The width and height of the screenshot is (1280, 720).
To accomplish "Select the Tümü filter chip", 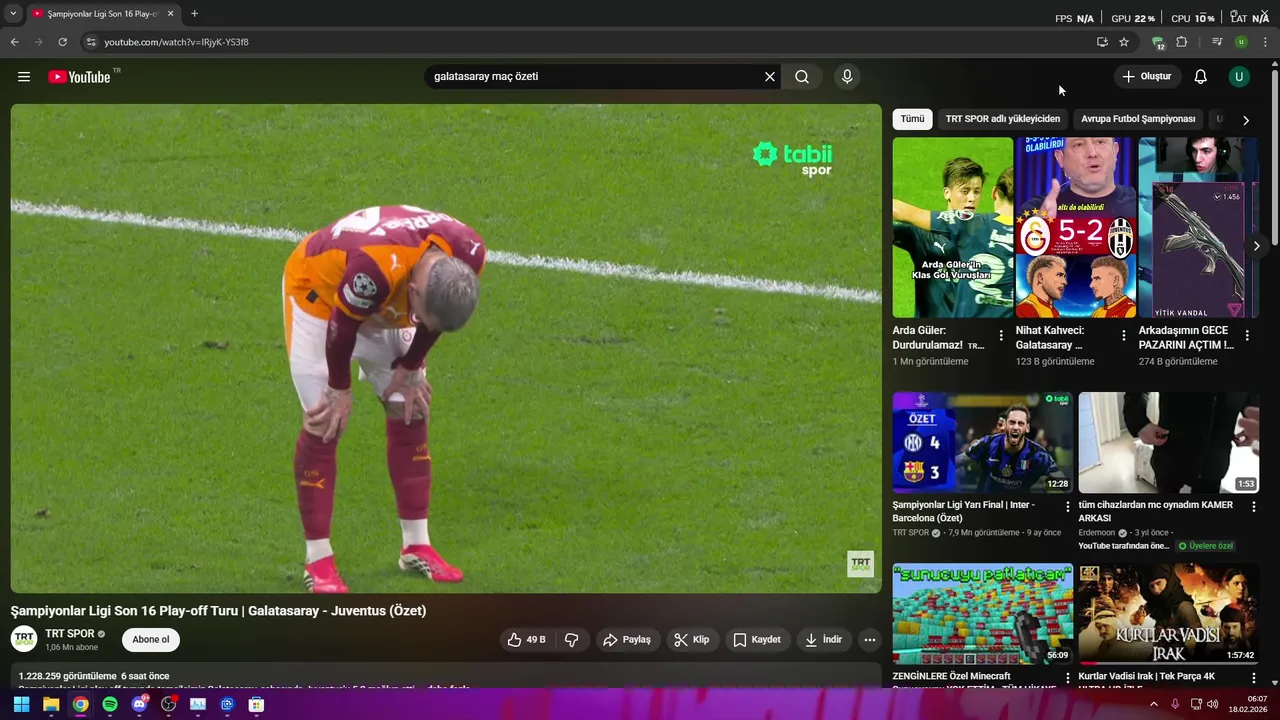I will click(x=912, y=119).
